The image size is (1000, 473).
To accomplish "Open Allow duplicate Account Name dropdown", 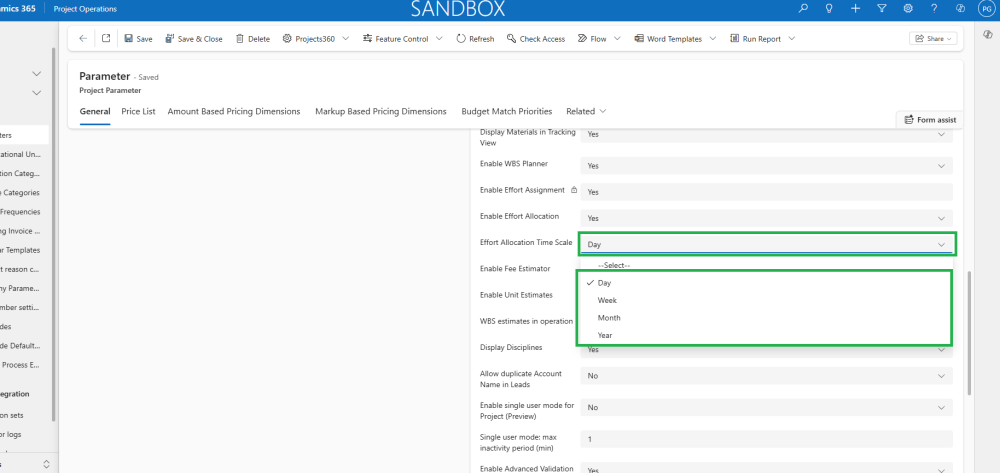I will click(766, 376).
